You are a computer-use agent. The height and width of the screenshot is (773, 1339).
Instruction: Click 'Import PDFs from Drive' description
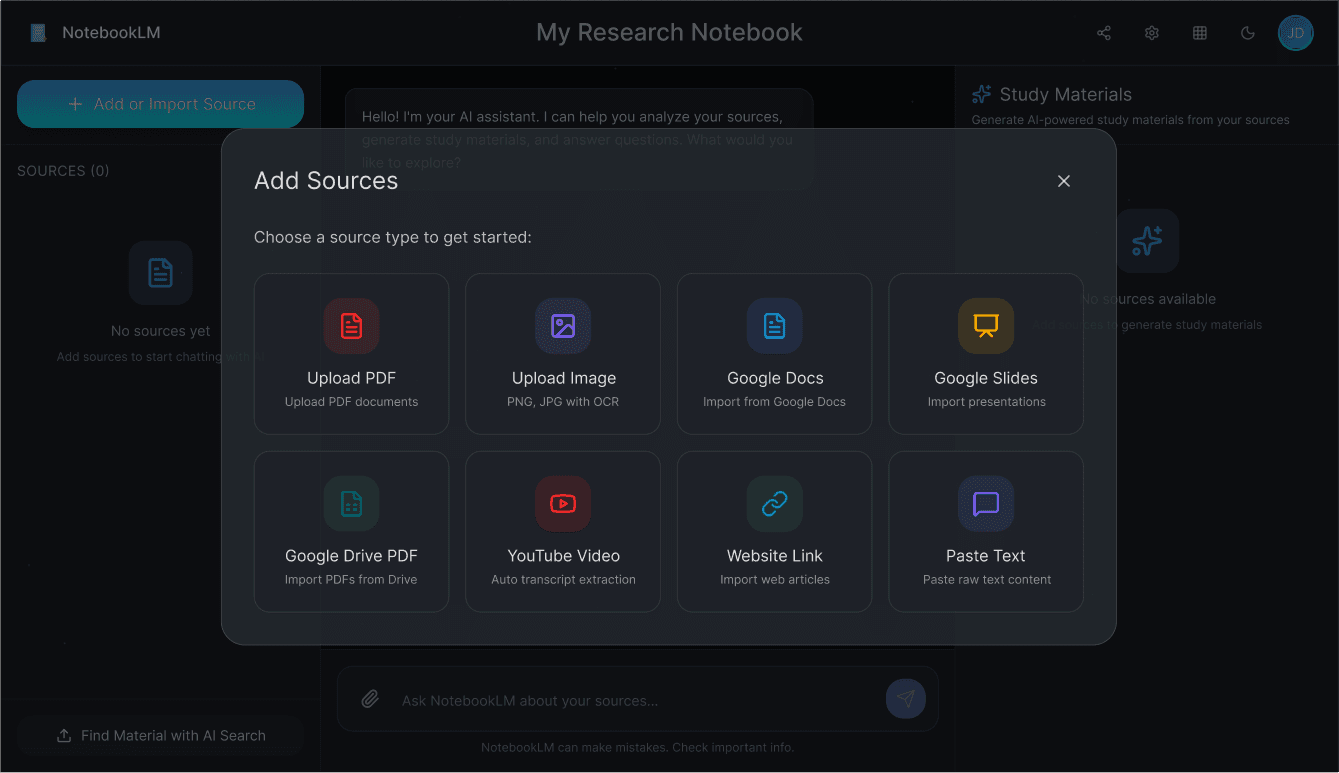tap(351, 580)
